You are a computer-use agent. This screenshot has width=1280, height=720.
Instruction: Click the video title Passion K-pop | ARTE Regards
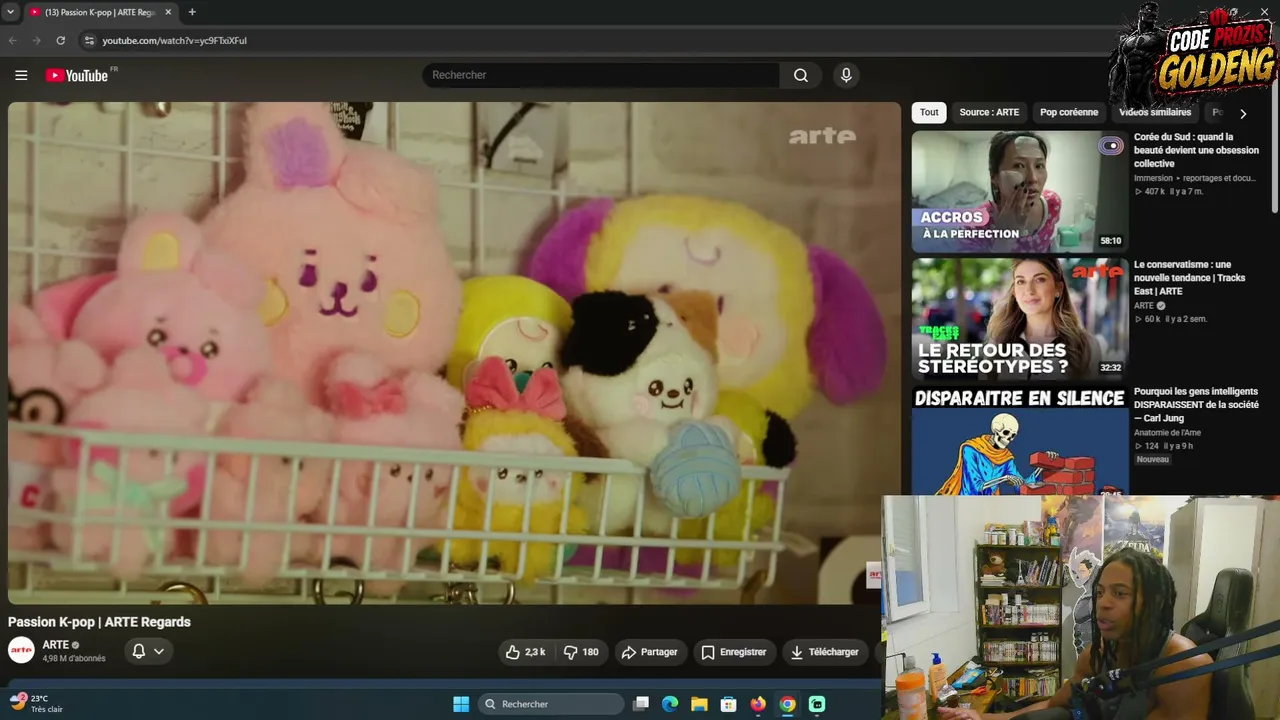(x=99, y=622)
